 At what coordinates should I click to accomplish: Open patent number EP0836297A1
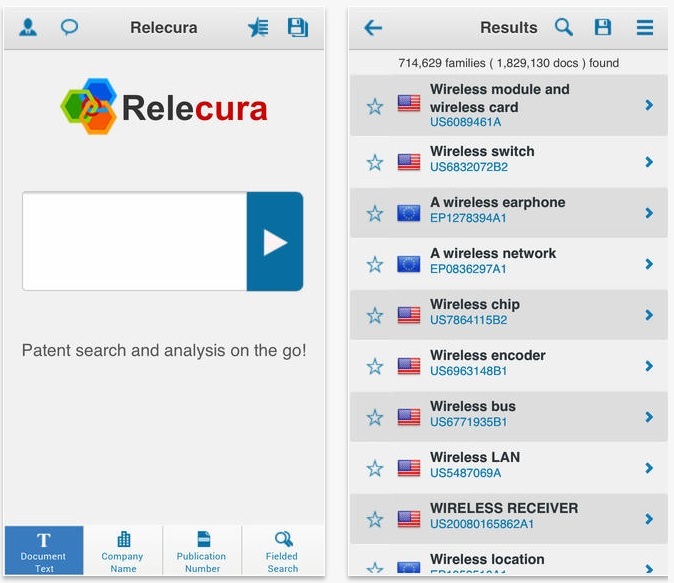click(x=468, y=269)
